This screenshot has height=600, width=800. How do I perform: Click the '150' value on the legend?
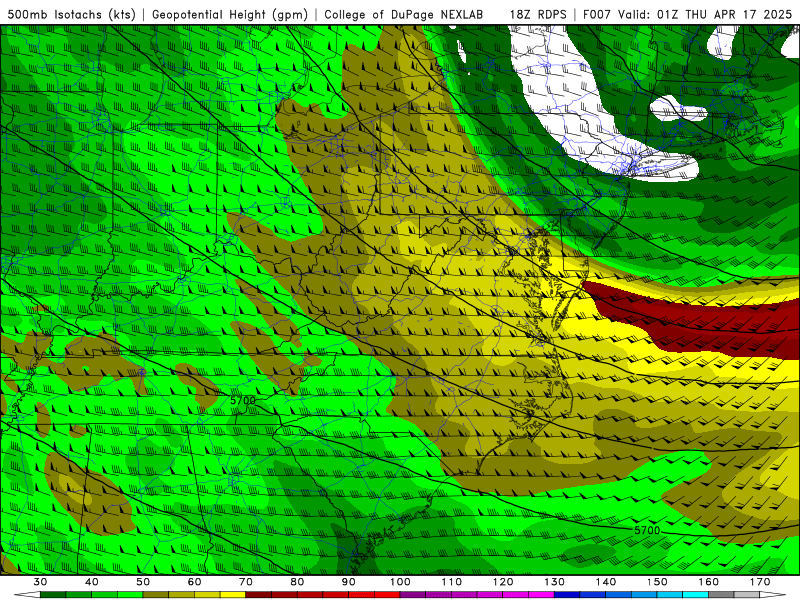click(x=658, y=582)
